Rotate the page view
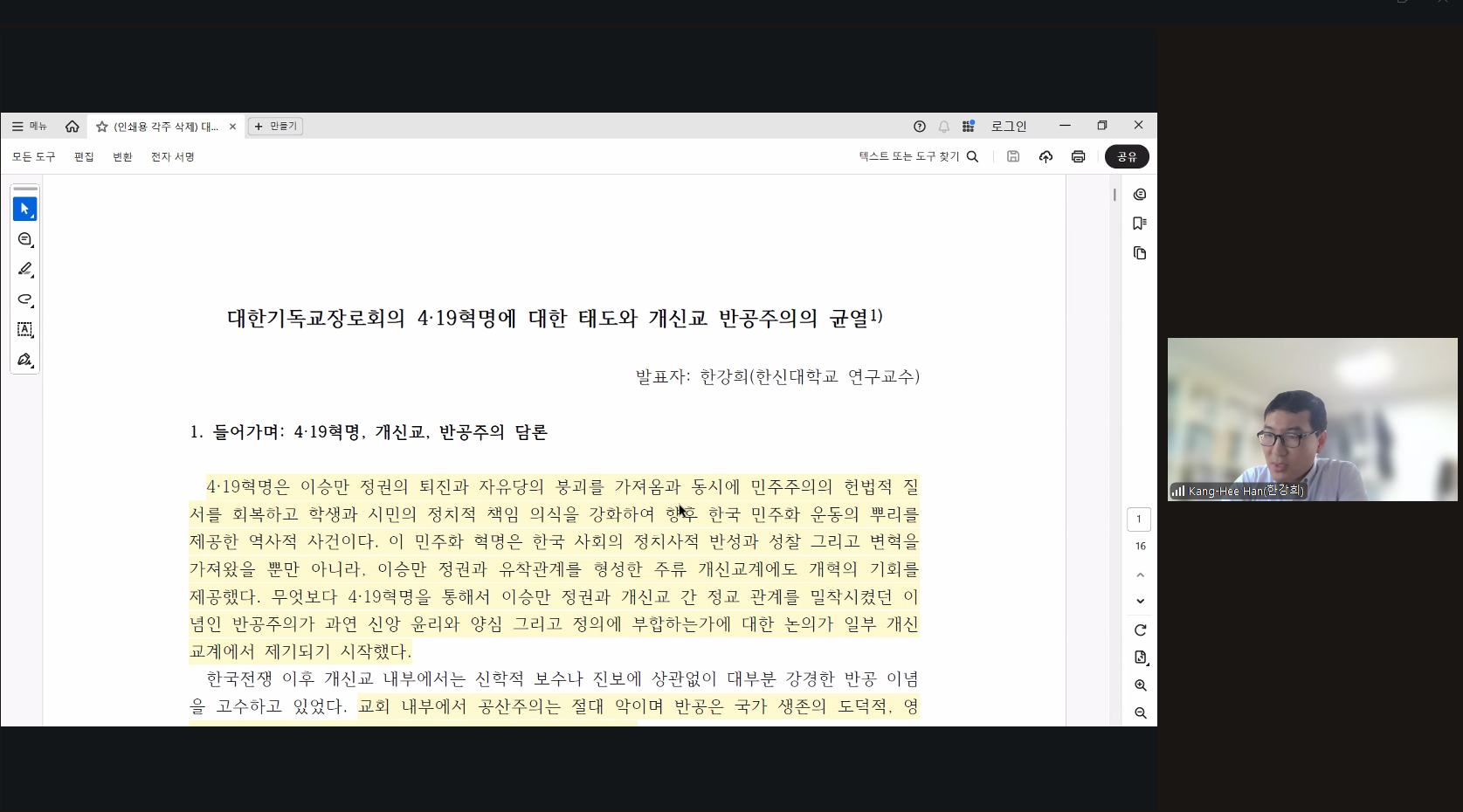This screenshot has width=1463, height=812. point(1140,630)
